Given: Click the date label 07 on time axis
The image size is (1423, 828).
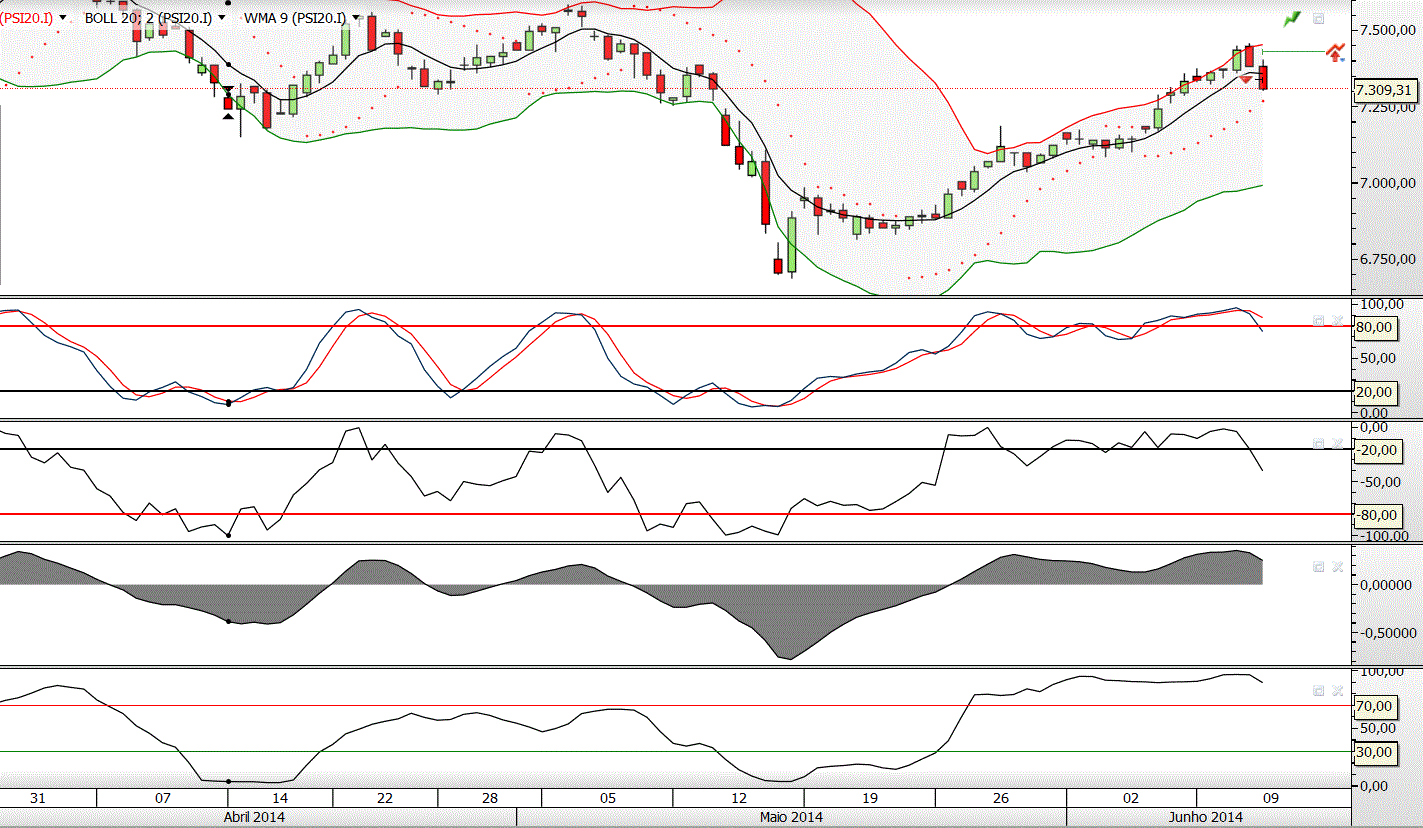Looking at the screenshot, I should pyautogui.click(x=163, y=799).
